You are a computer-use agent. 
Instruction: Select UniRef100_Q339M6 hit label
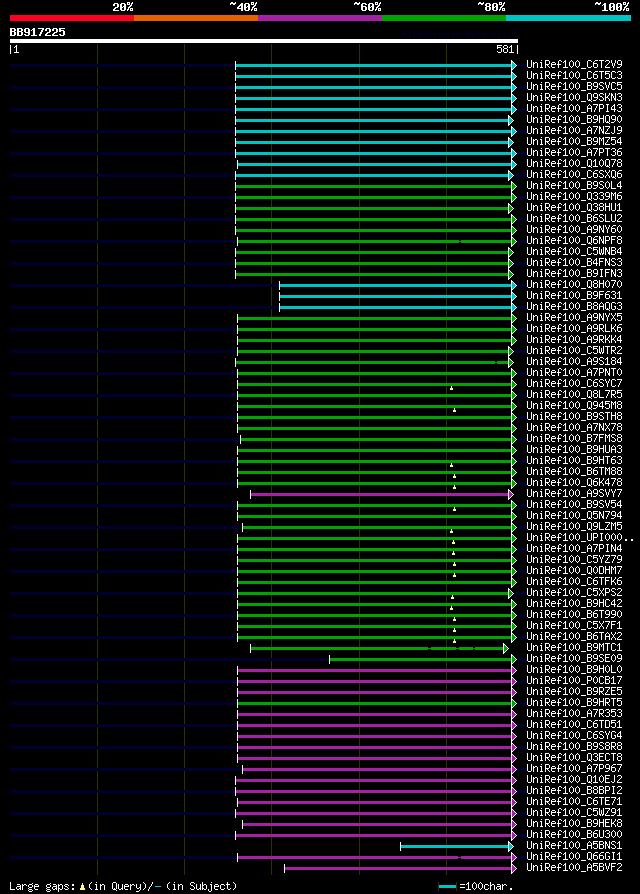pos(574,197)
